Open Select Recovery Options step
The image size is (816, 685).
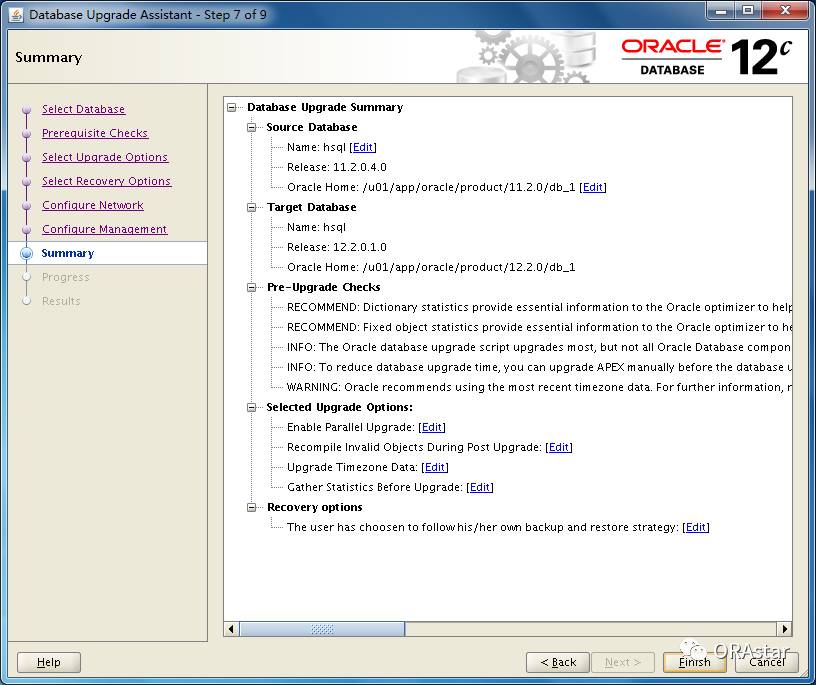pos(107,181)
